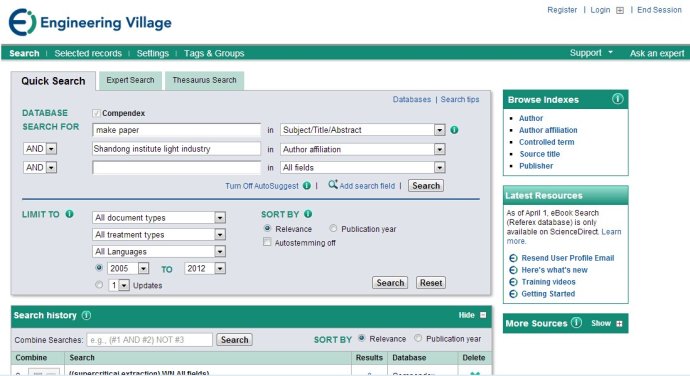The width and height of the screenshot is (690, 376).
Task: Click Search button next to Reset
Action: click(x=390, y=283)
